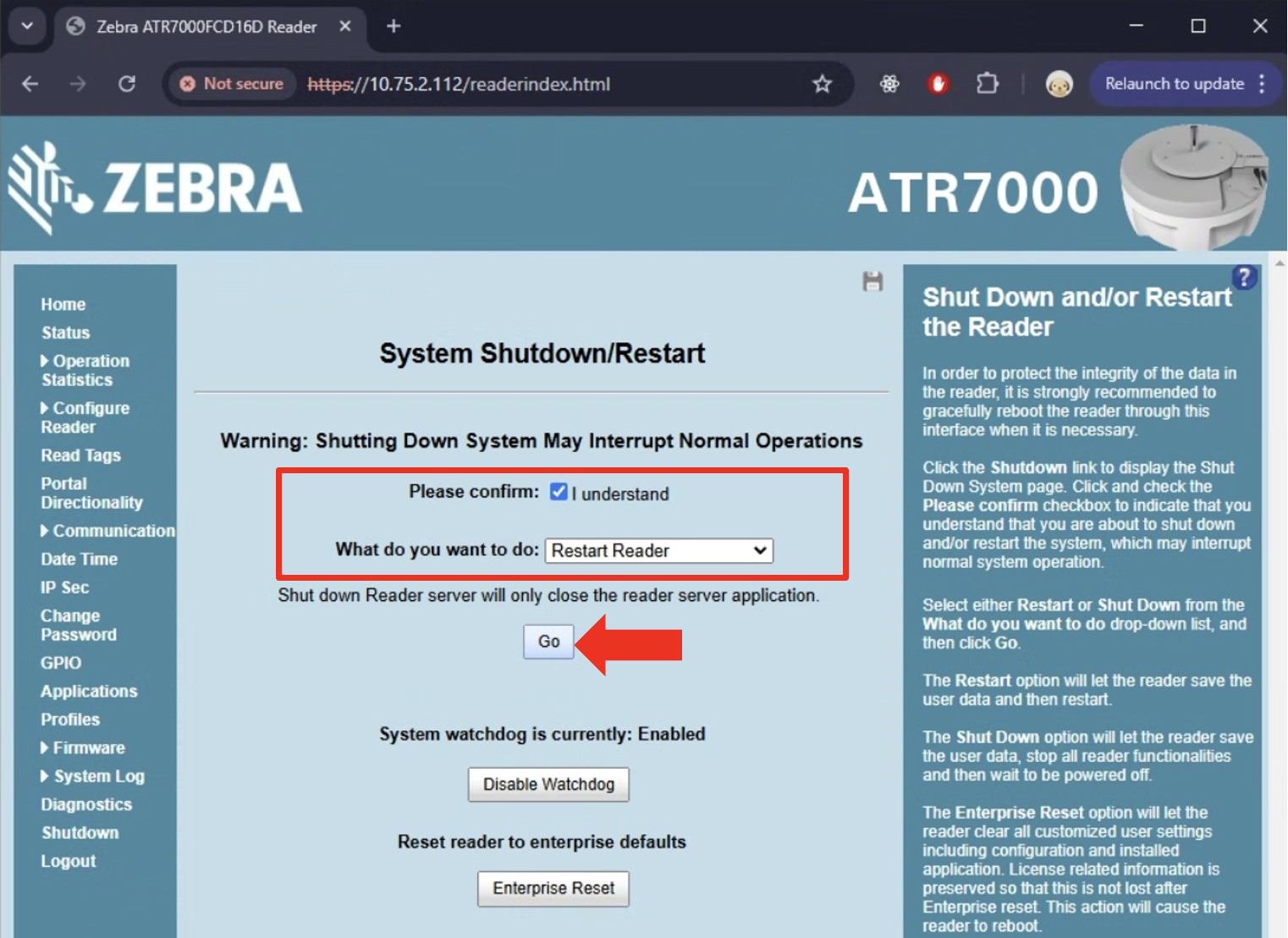Minimize the browser window
Viewport: 1288px width, 938px height.
1137,26
